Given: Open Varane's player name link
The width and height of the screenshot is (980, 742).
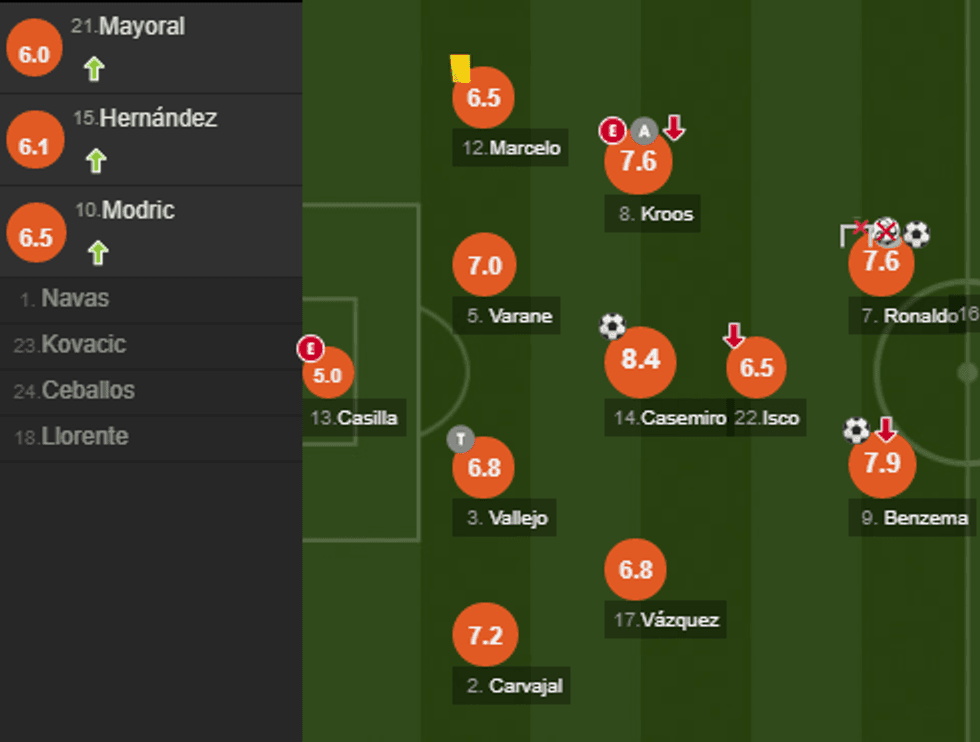Looking at the screenshot, I should click(520, 317).
